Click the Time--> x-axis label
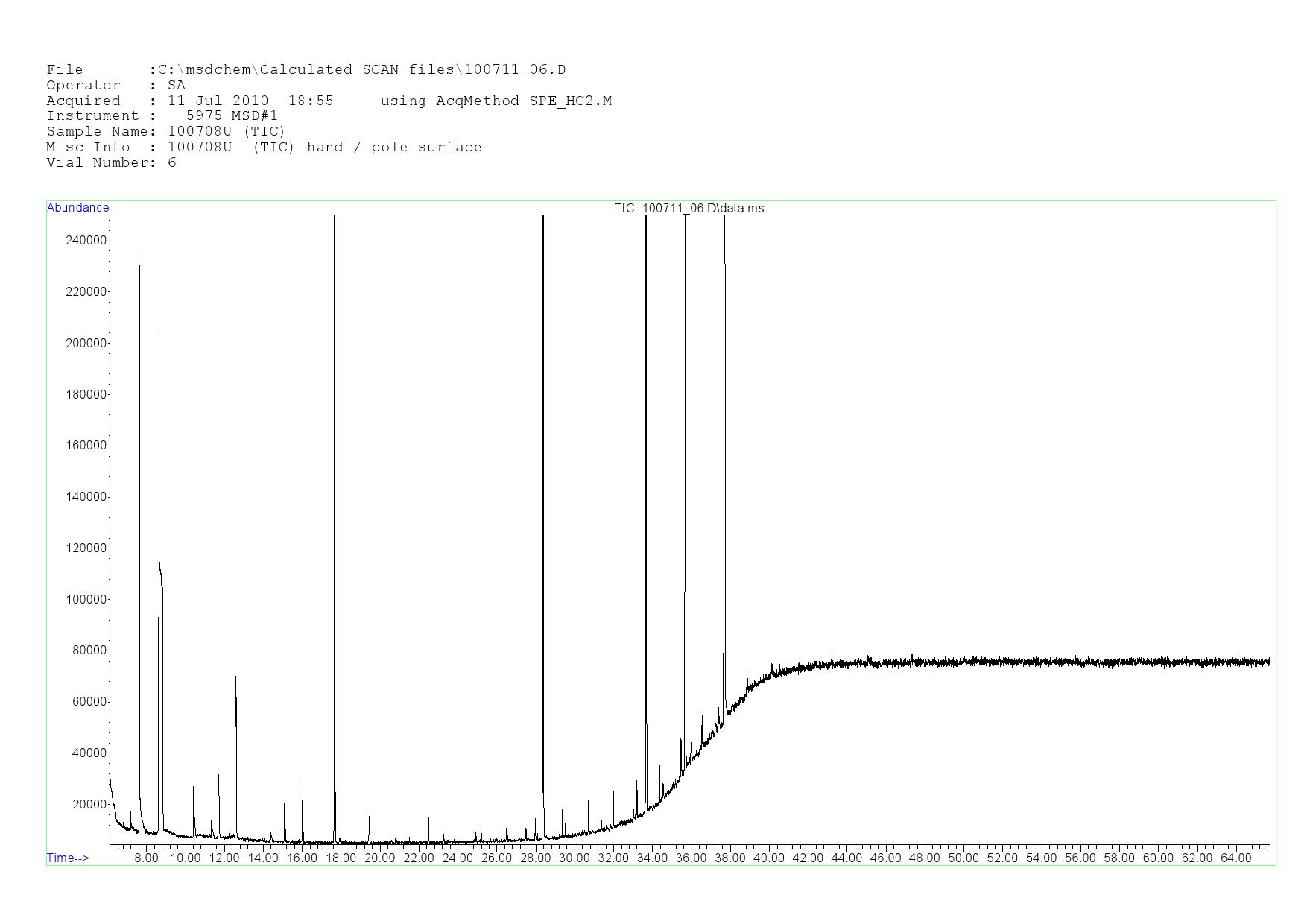 tap(68, 858)
